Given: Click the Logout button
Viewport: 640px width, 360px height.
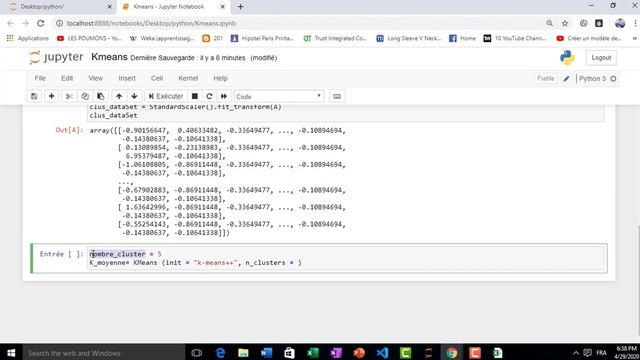Looking at the screenshot, I should pos(601,58).
